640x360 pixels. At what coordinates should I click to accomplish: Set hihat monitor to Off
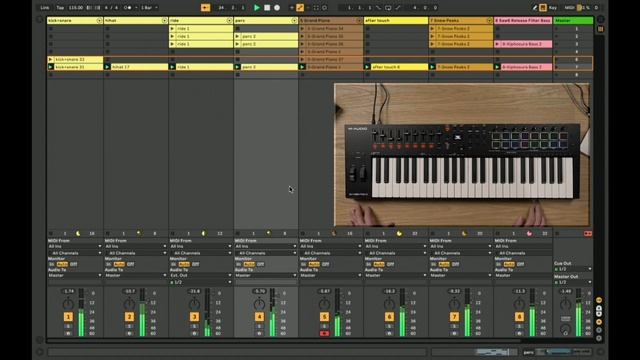pyautogui.click(x=130, y=264)
